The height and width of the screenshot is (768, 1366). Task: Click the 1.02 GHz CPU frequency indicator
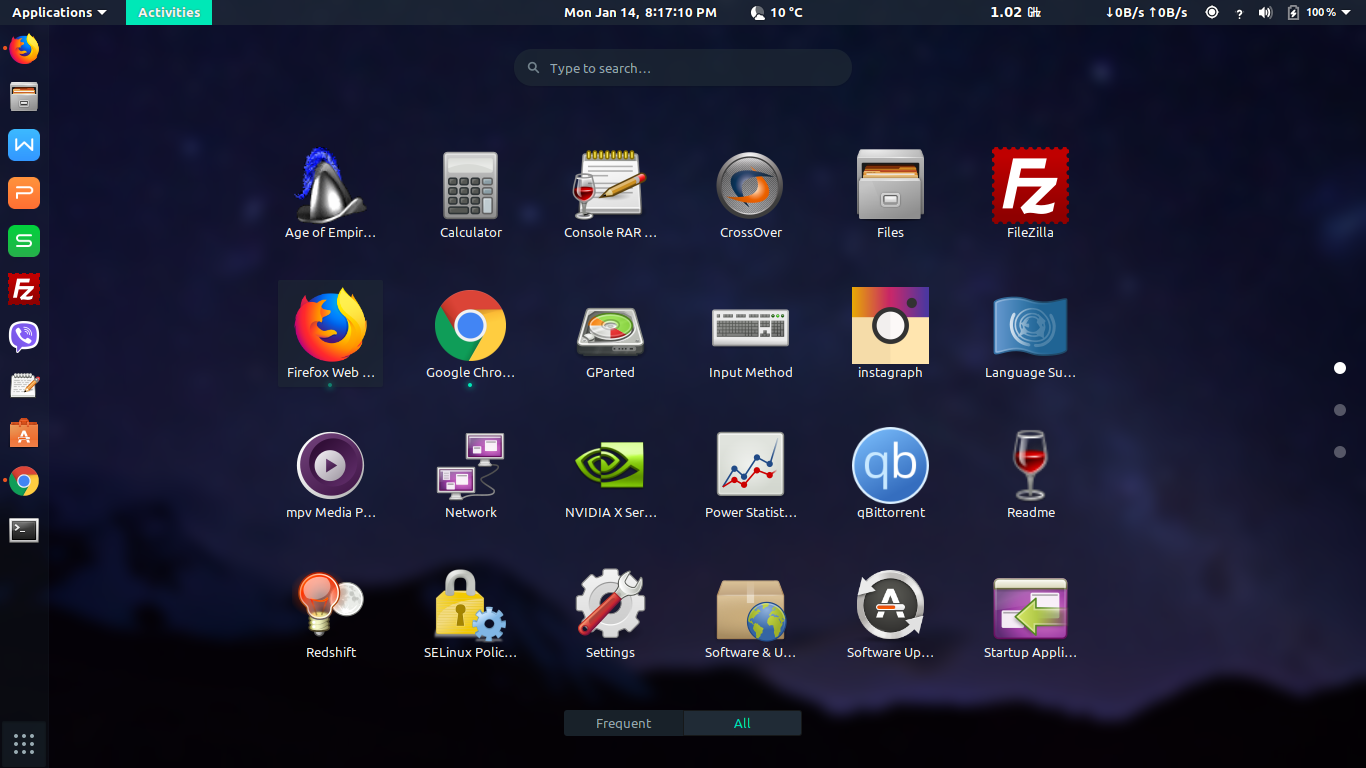point(1015,12)
